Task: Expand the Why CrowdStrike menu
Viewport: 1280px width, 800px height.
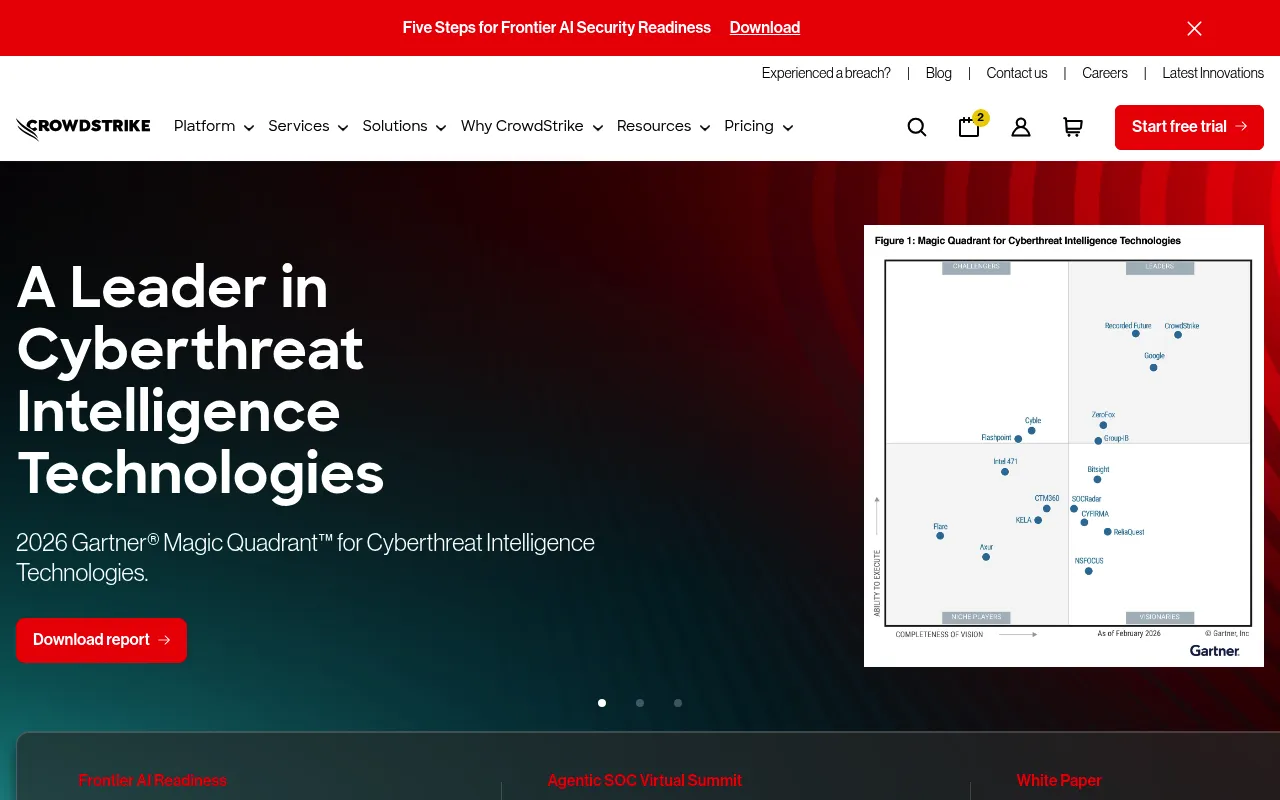Action: [532, 126]
